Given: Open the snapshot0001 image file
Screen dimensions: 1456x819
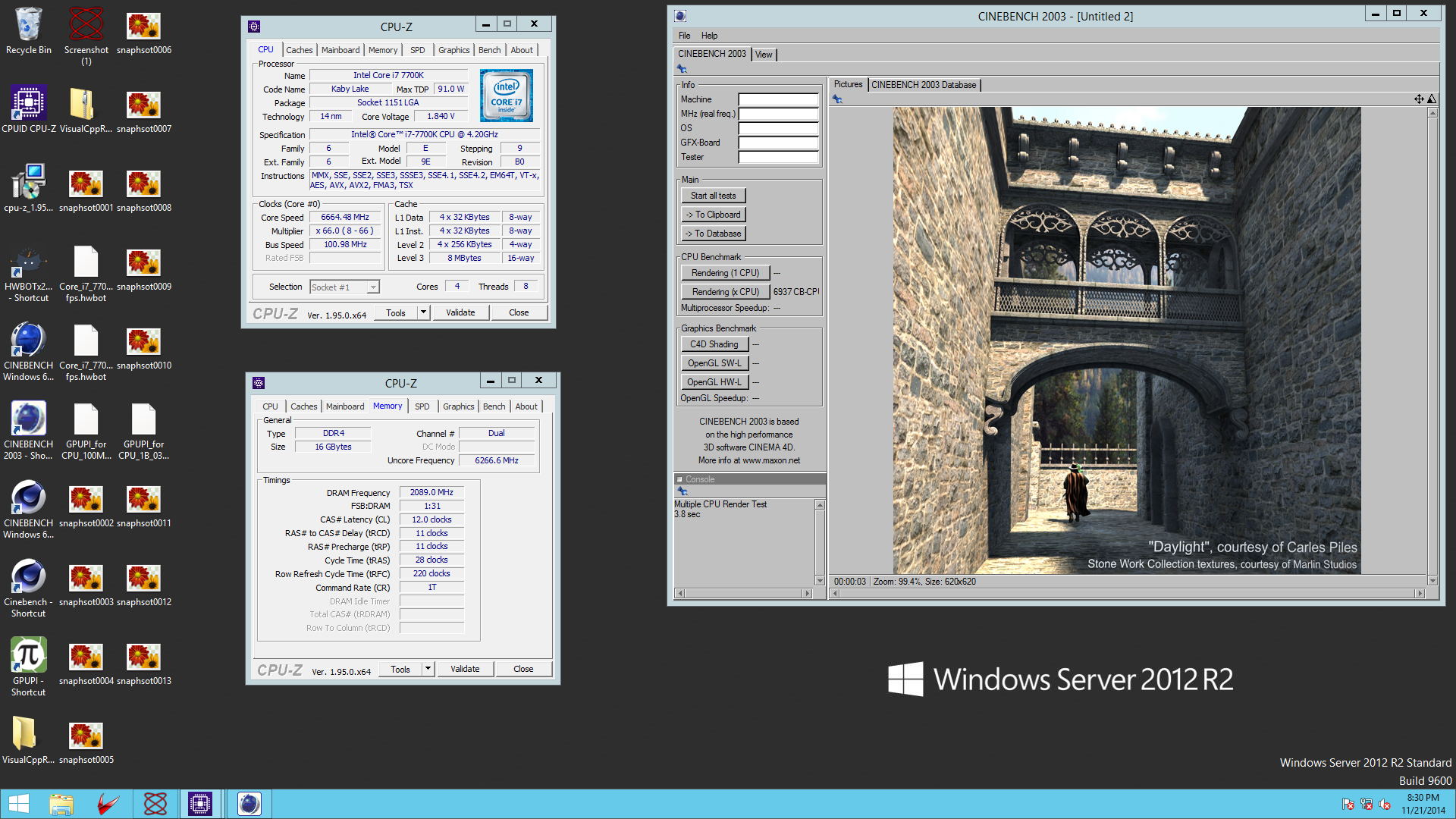Looking at the screenshot, I should coord(86,189).
